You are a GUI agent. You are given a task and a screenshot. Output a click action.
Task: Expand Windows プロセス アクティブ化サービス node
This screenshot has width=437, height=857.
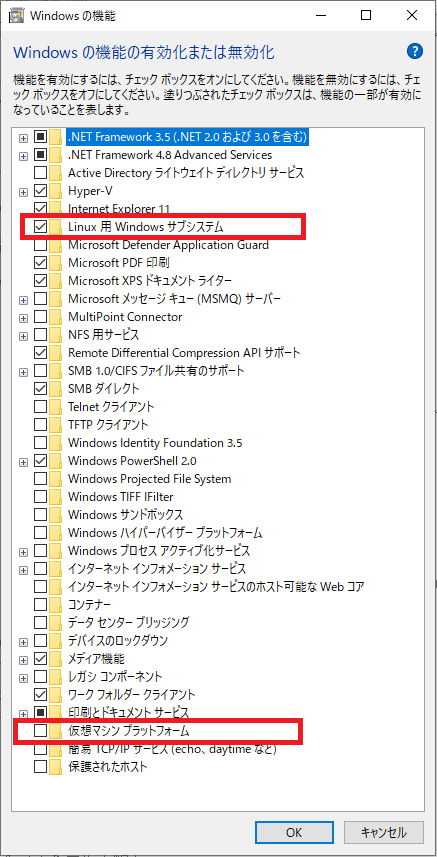[23, 551]
